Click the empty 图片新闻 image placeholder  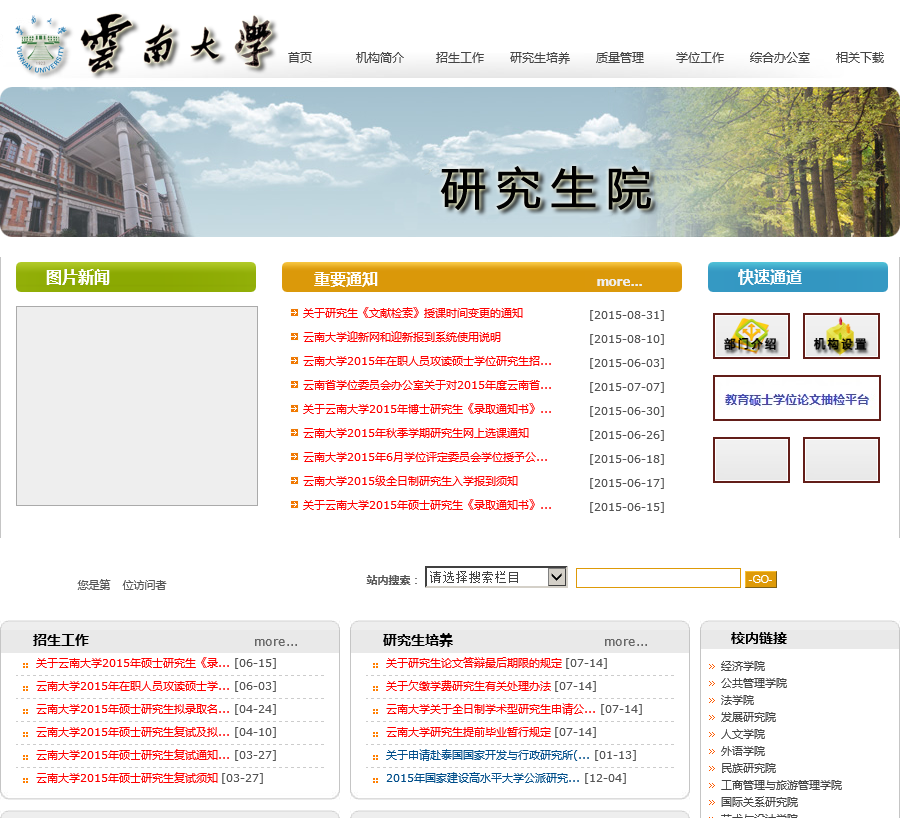point(137,406)
